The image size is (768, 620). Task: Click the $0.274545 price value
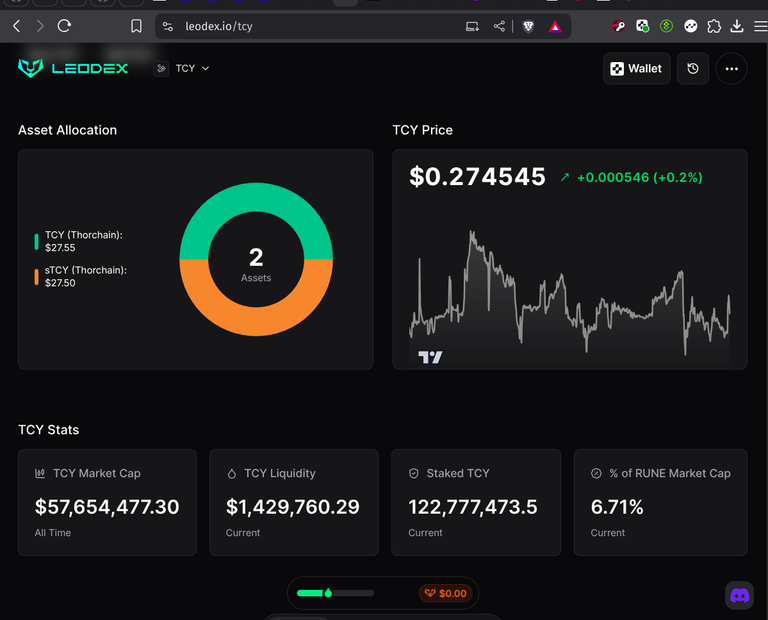click(x=478, y=176)
